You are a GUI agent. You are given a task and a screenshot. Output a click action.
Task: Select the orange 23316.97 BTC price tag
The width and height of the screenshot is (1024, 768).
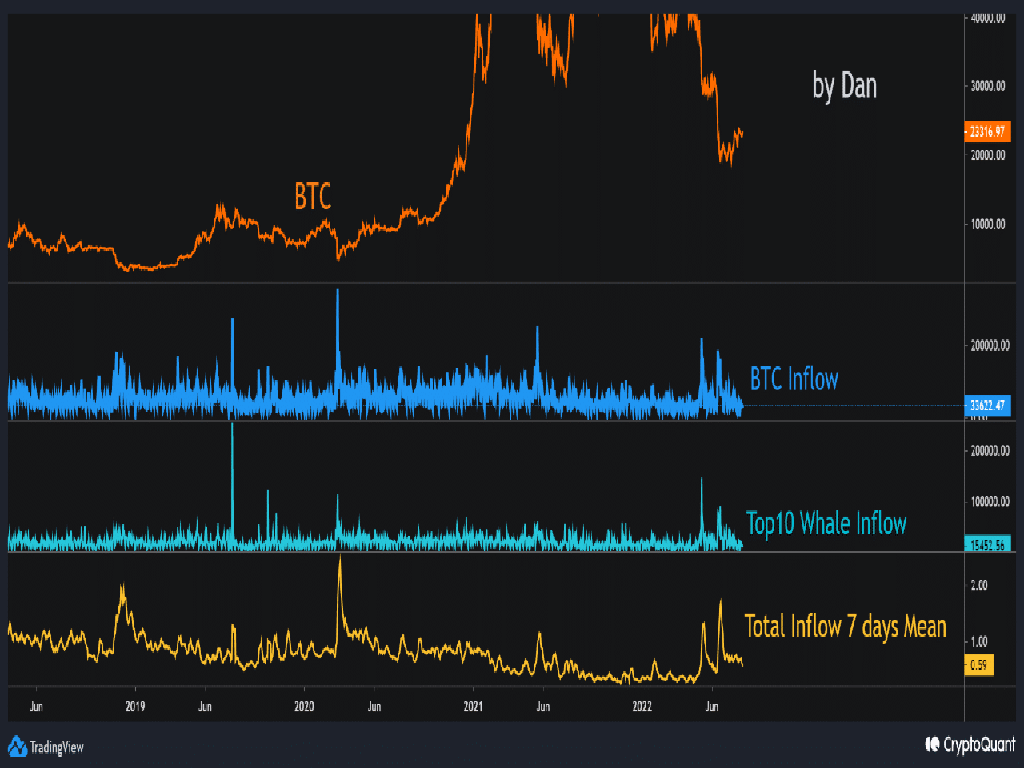coord(988,132)
